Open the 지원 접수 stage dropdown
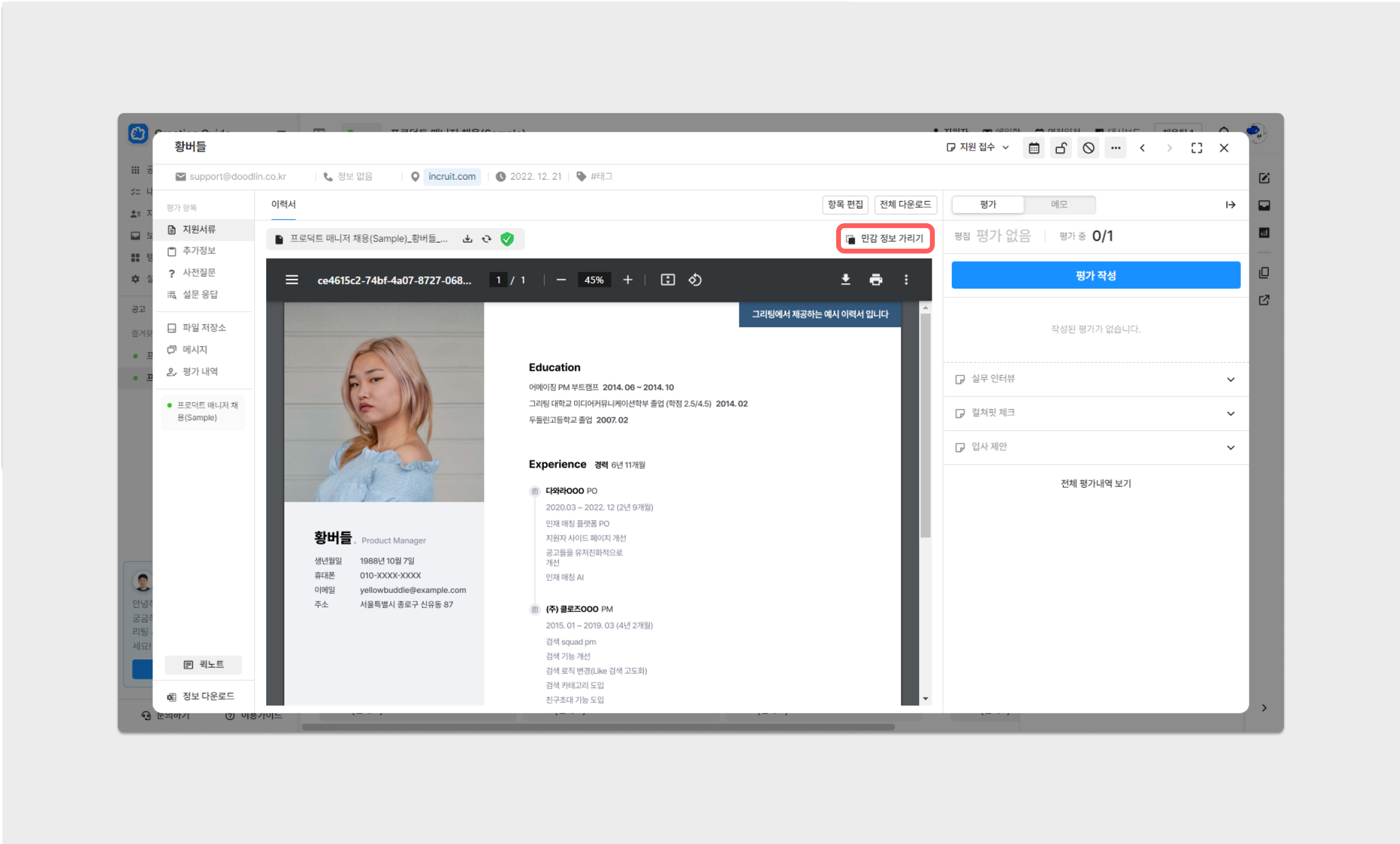This screenshot has height=844, width=1400. click(978, 148)
